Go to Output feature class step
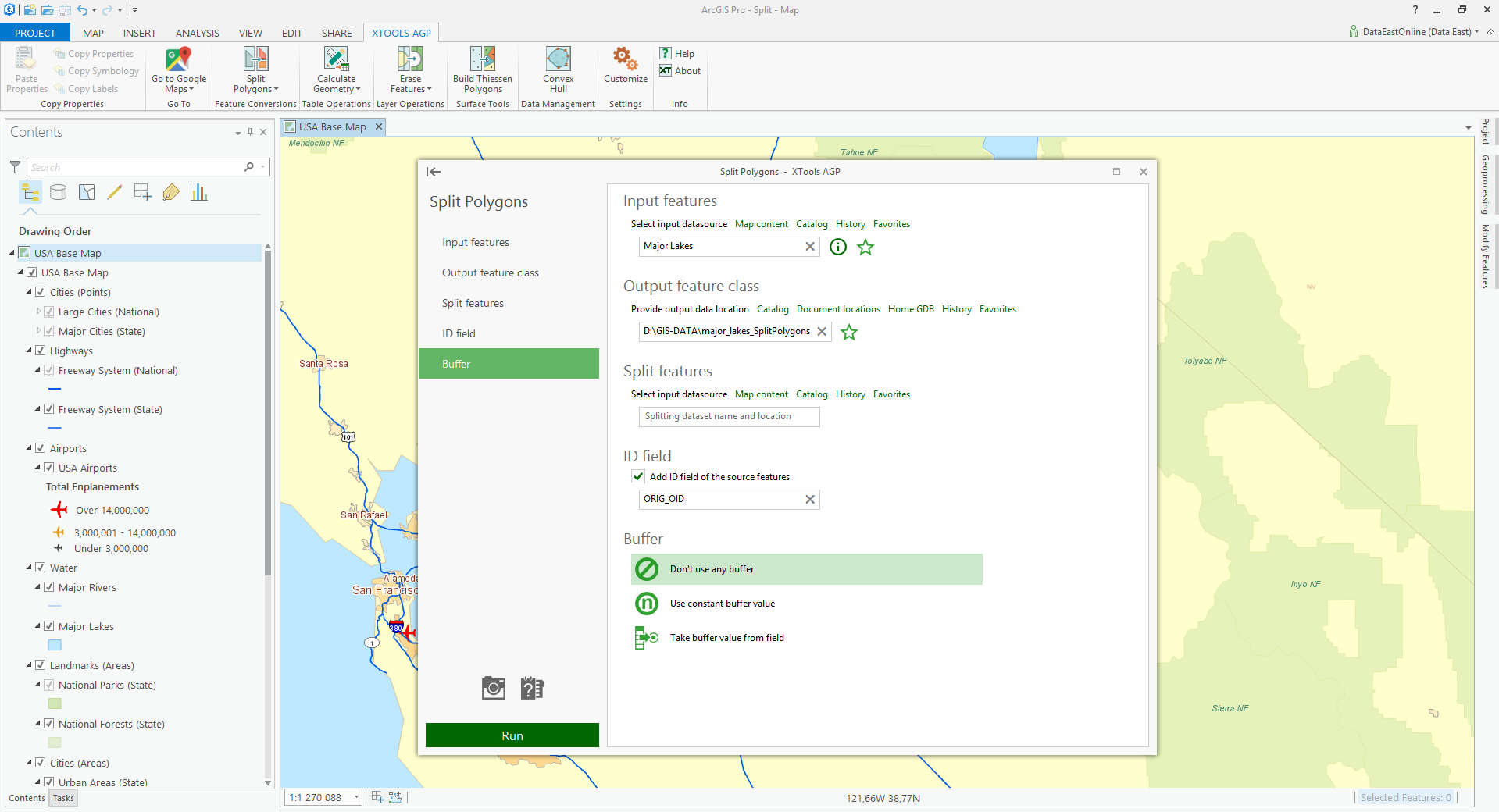 tap(509, 272)
